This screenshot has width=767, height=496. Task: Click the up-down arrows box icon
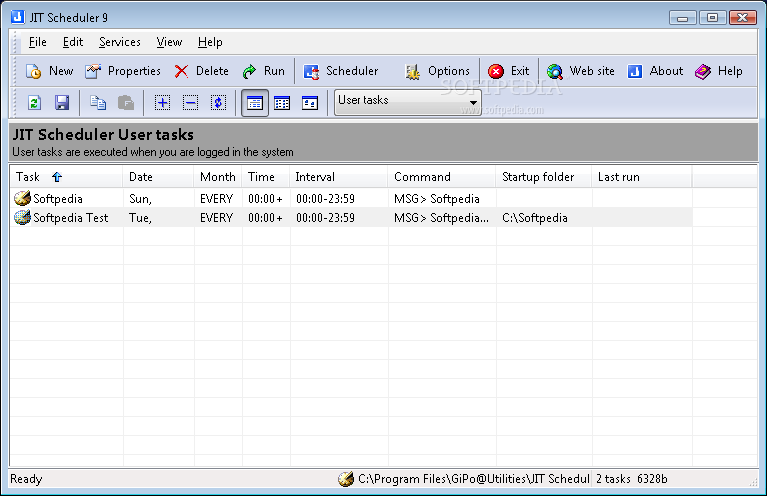click(218, 103)
